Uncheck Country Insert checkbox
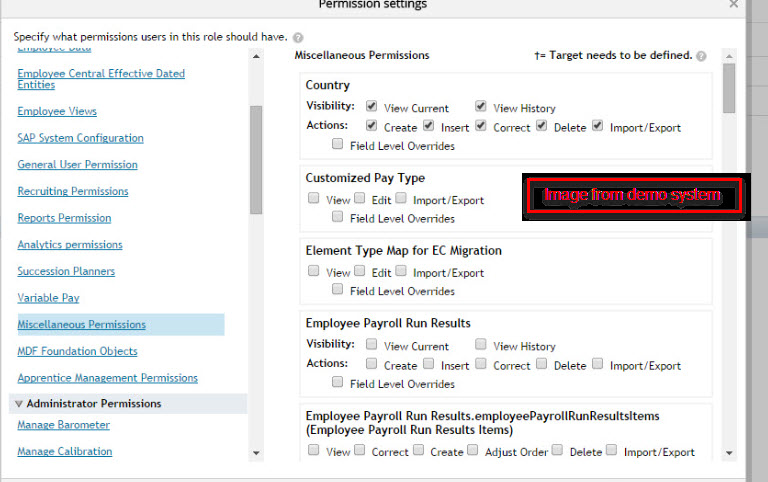 tap(429, 125)
